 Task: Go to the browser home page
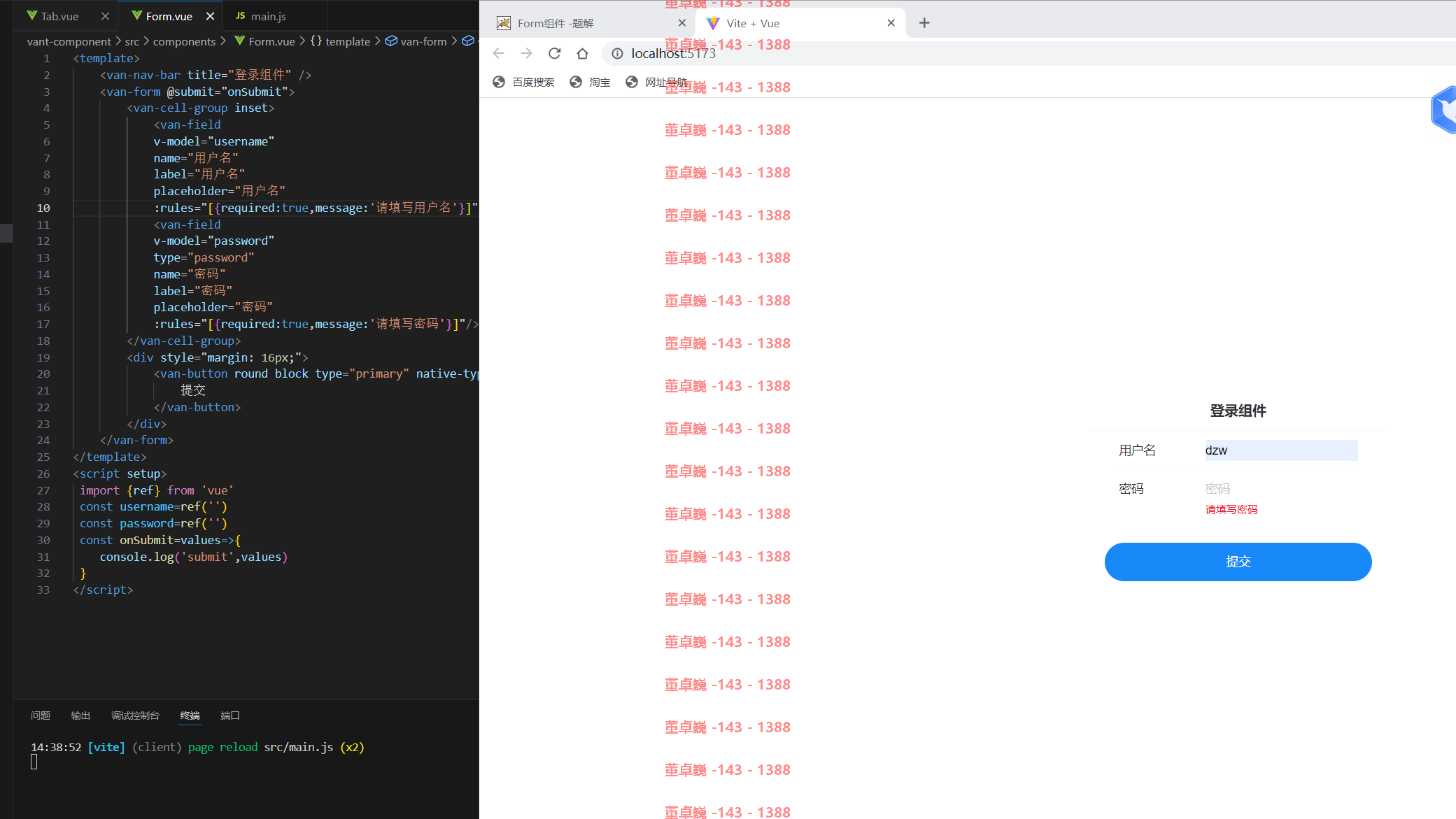(582, 53)
